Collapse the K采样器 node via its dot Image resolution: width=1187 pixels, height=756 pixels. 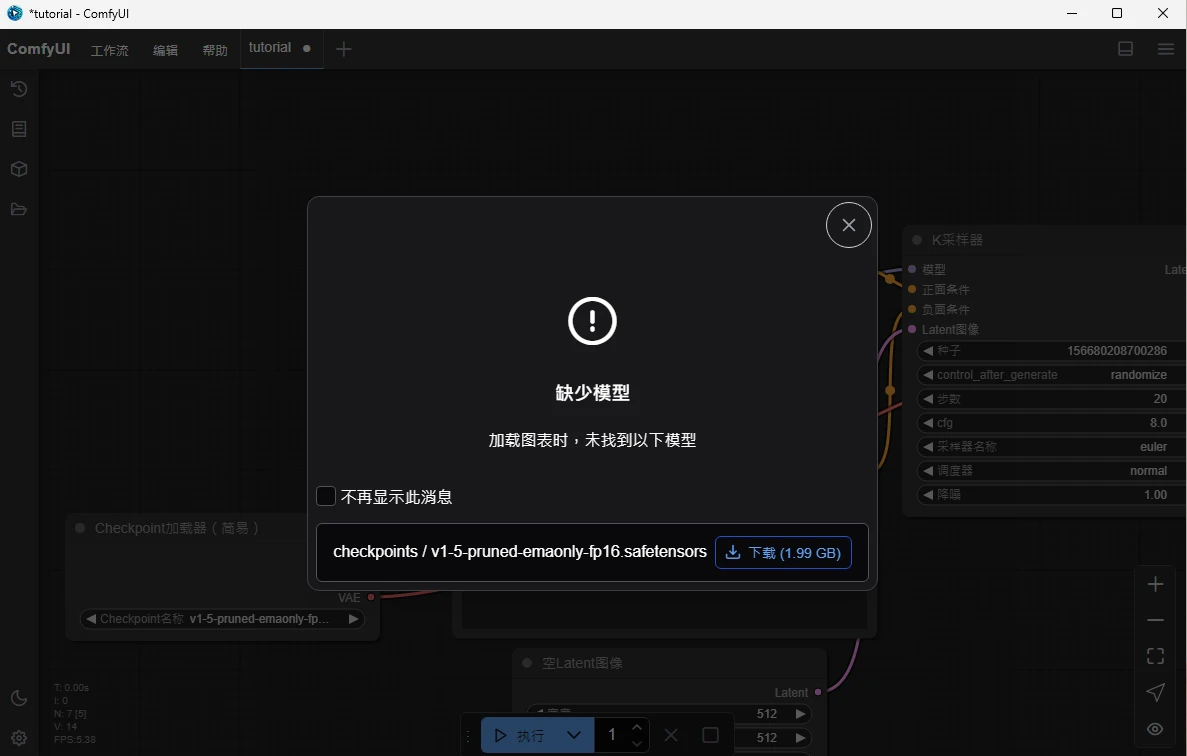click(x=917, y=240)
